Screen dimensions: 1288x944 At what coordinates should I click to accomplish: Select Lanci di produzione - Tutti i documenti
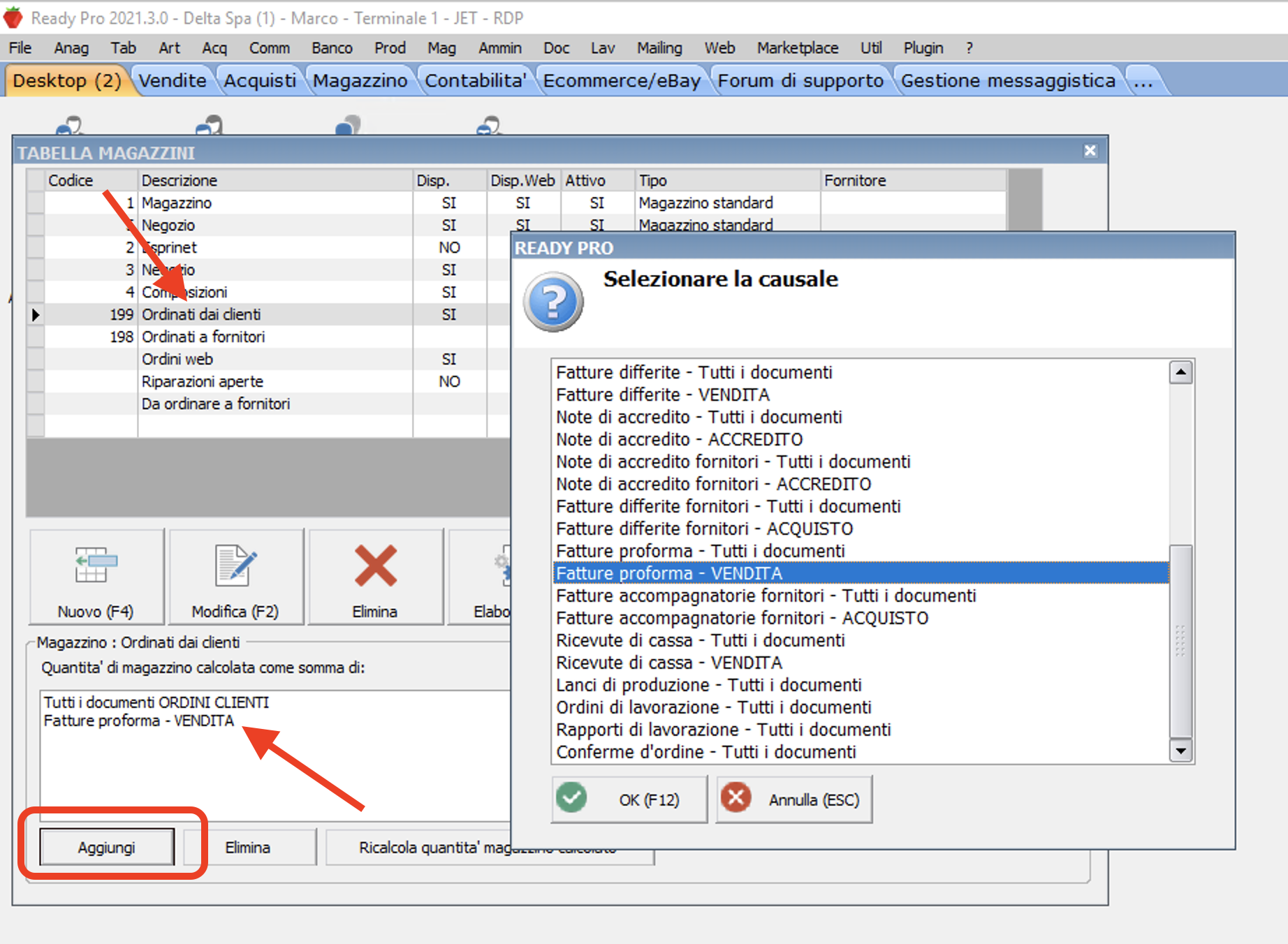(861, 685)
